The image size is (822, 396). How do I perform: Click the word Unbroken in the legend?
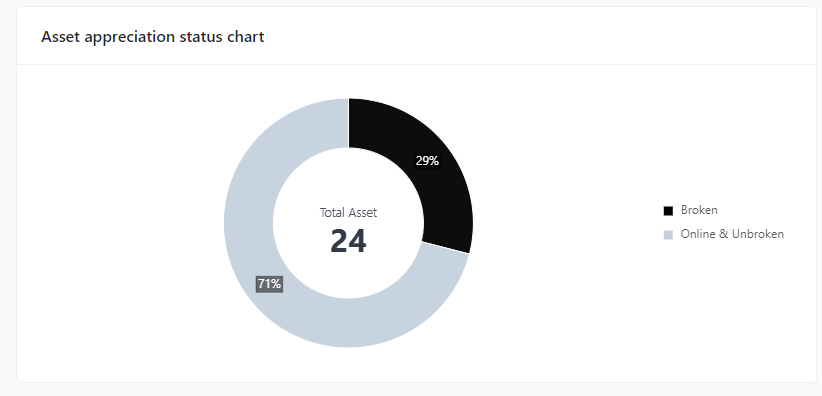click(x=758, y=234)
